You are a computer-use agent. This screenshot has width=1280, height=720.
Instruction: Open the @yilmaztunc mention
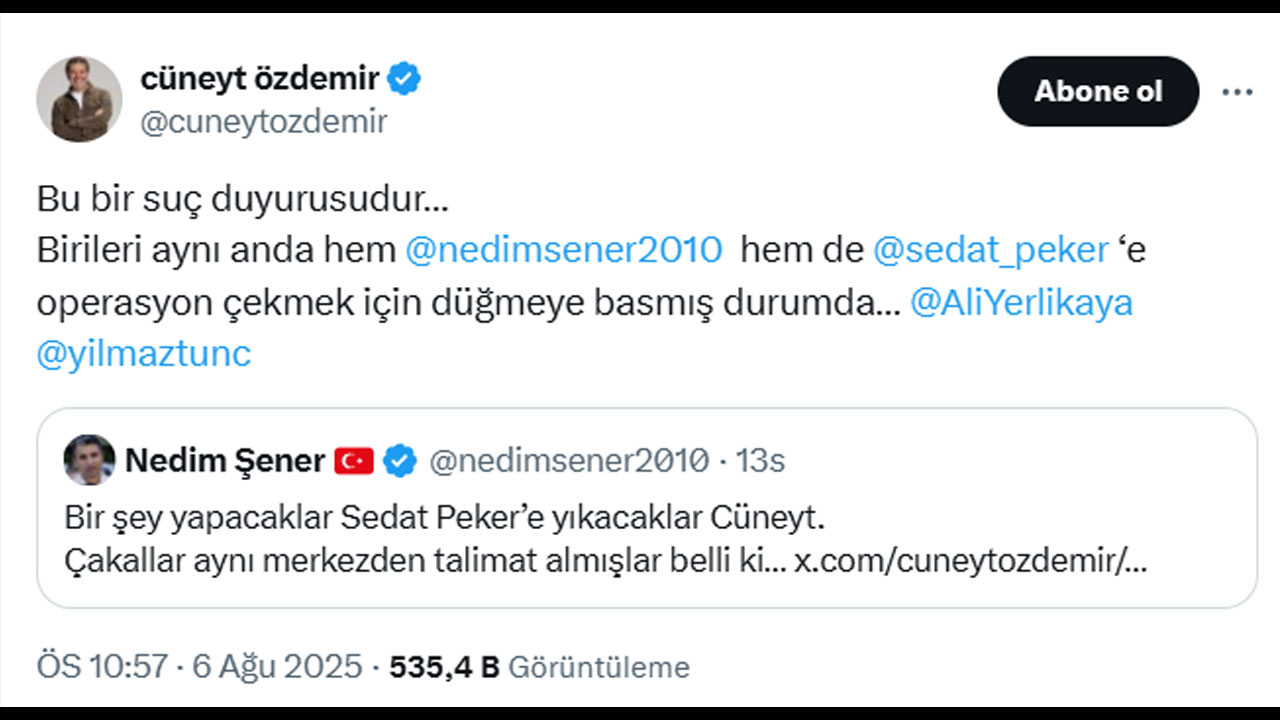coord(143,352)
